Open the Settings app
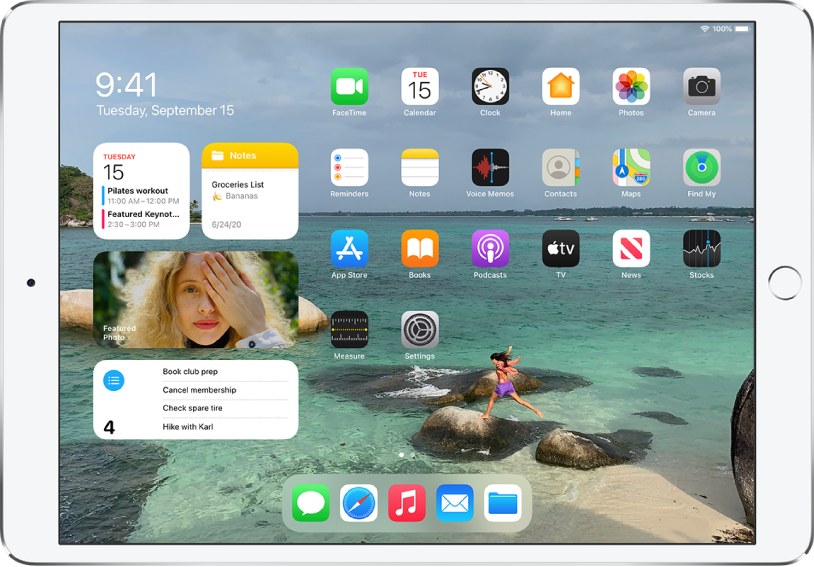Image resolution: width=814 pixels, height=567 pixels. point(419,329)
